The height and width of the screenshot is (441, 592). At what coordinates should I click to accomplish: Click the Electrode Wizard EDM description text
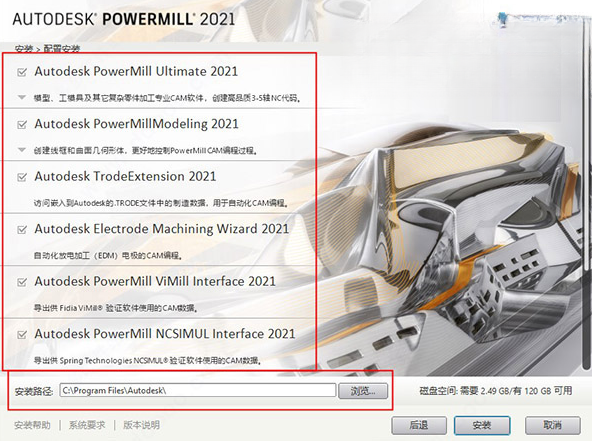pyautogui.click(x=108, y=256)
